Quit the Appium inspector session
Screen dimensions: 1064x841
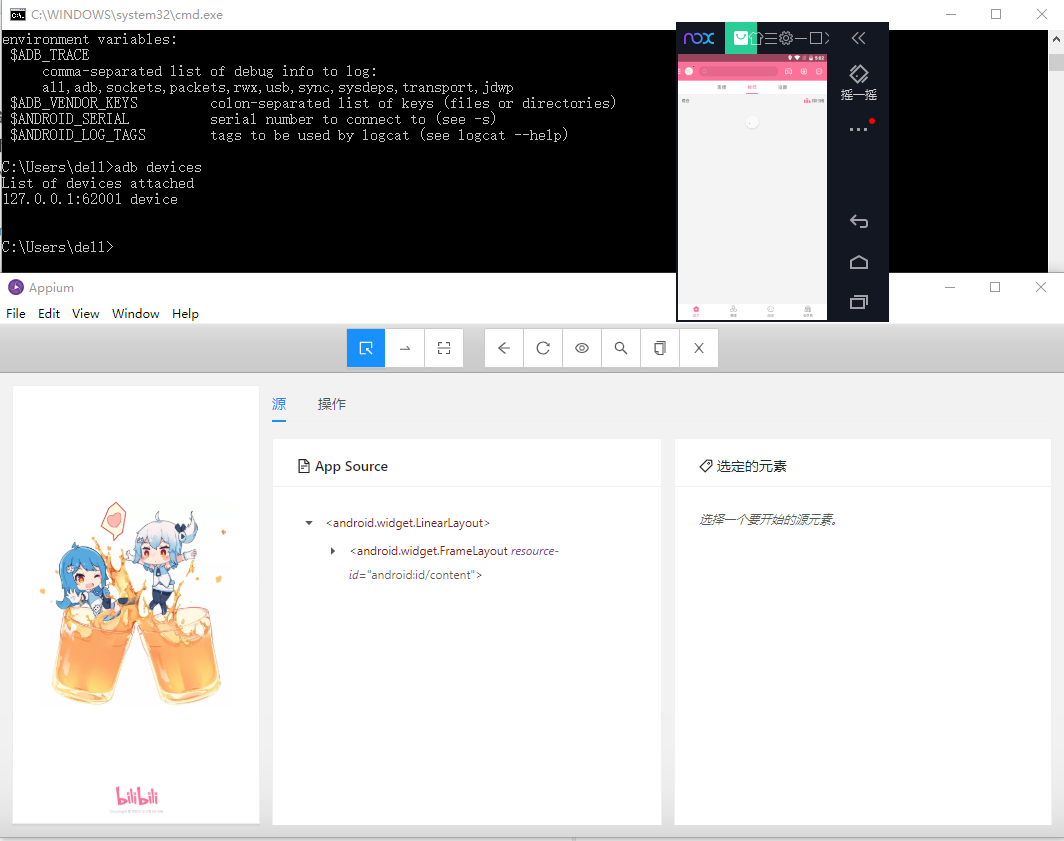[699, 348]
